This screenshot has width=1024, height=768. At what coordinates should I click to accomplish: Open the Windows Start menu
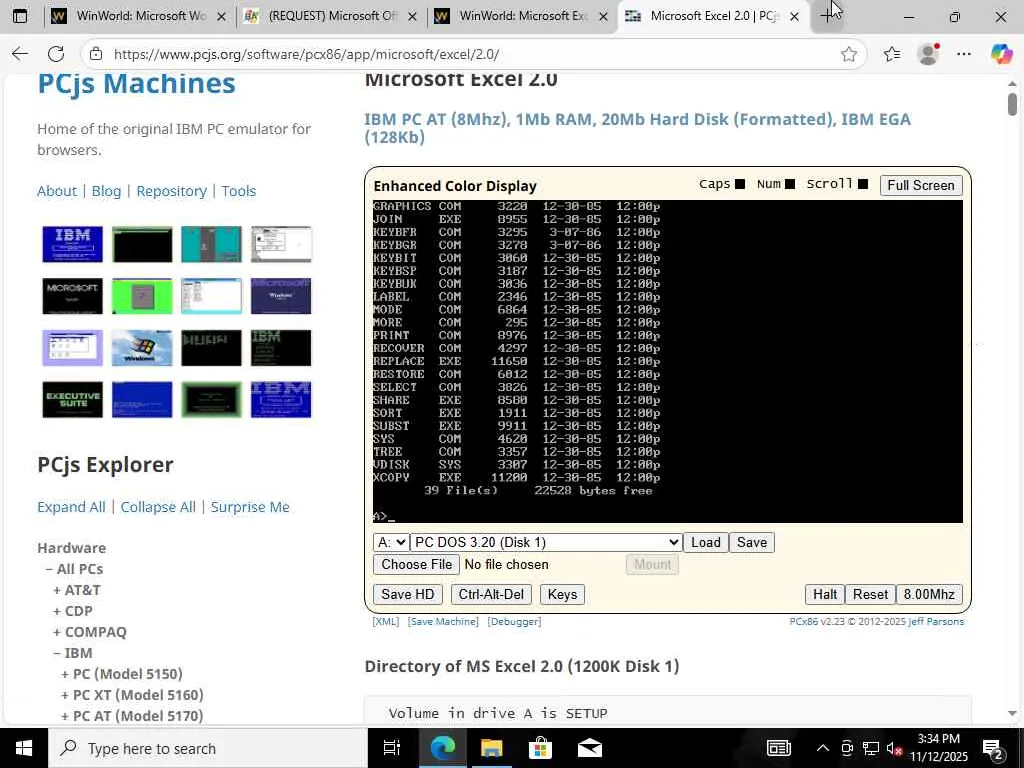click(x=24, y=748)
